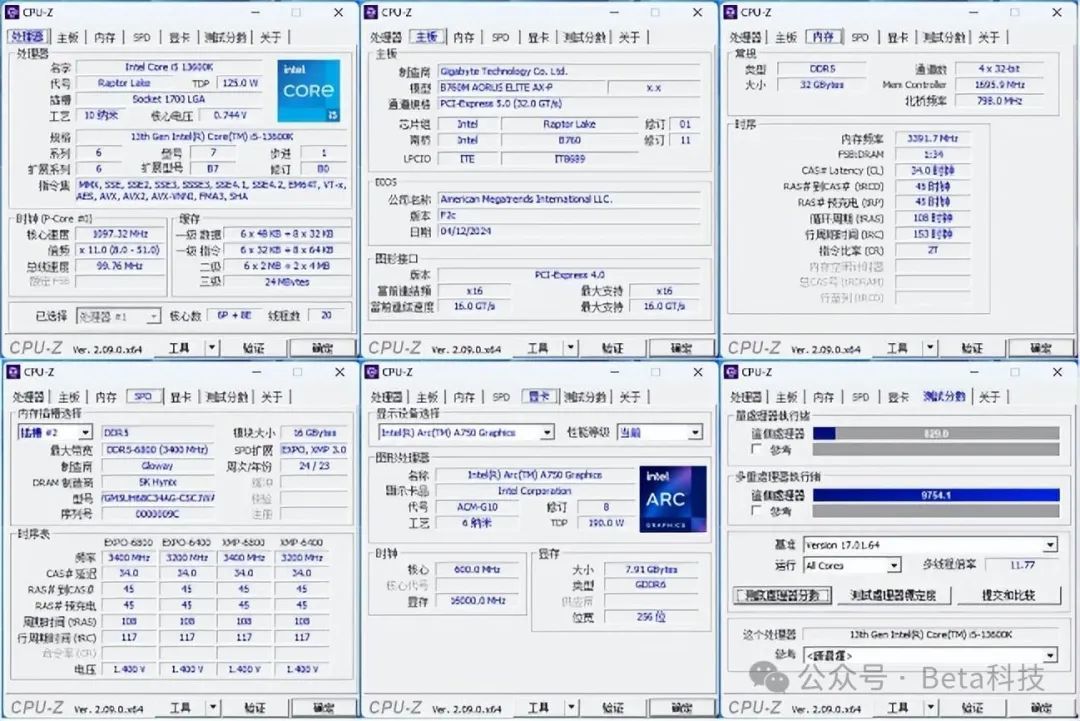Image resolution: width=1080 pixels, height=721 pixels.
Task: Click 验证 button in the Bench window
Action: (973, 707)
